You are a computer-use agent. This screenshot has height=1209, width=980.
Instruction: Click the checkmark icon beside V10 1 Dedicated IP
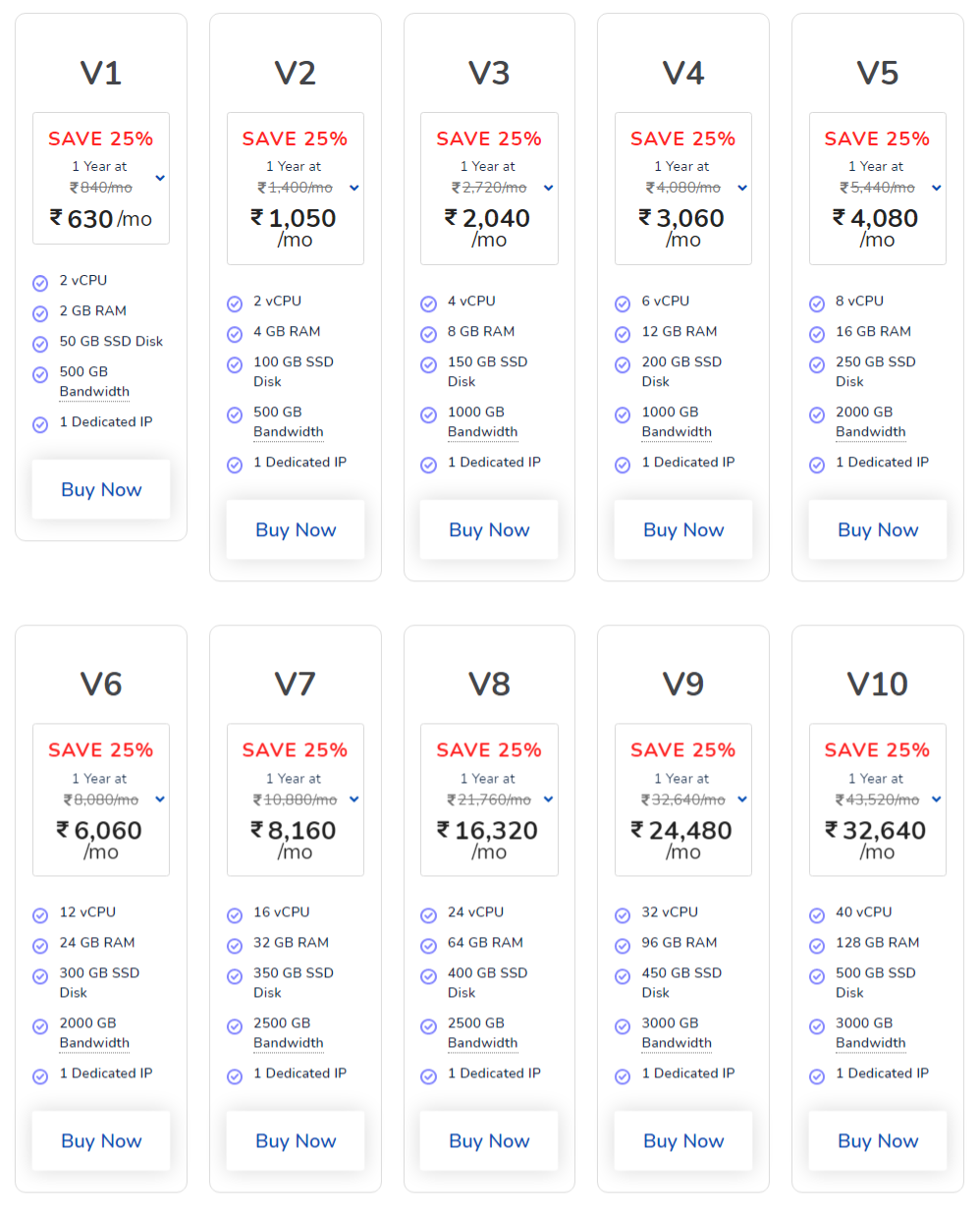coord(817,1075)
